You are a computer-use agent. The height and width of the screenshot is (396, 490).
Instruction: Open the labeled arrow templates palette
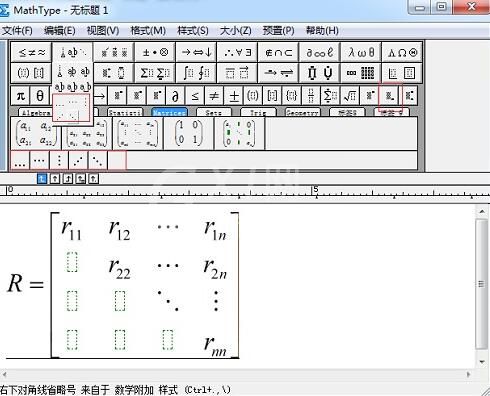(x=279, y=73)
